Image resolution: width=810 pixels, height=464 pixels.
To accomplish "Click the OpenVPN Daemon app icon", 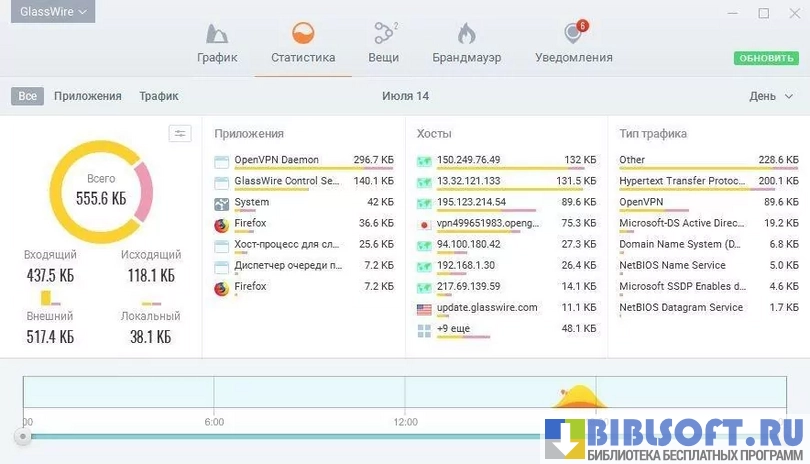I will tap(221, 161).
